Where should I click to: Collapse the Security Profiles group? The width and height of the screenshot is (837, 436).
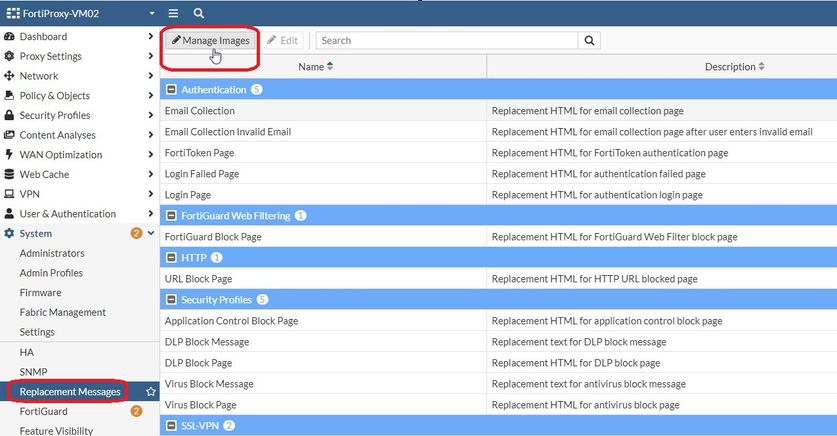(171, 300)
